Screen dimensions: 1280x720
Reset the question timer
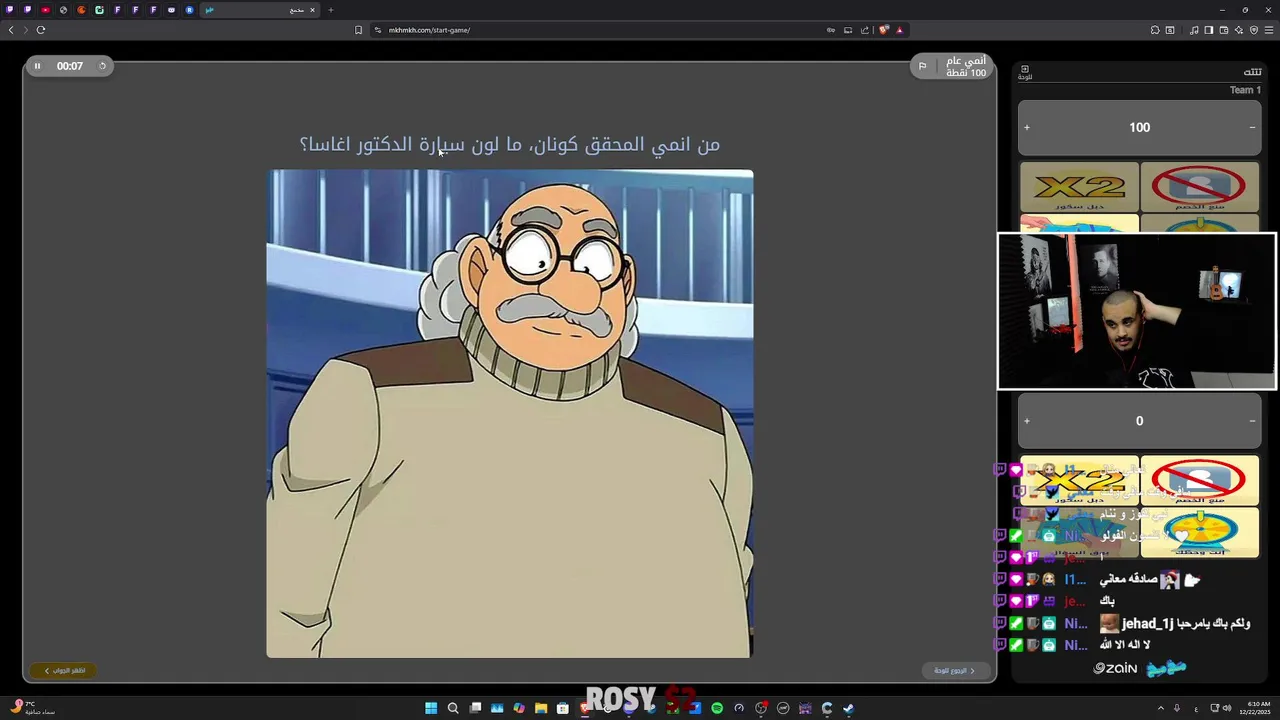click(x=102, y=66)
